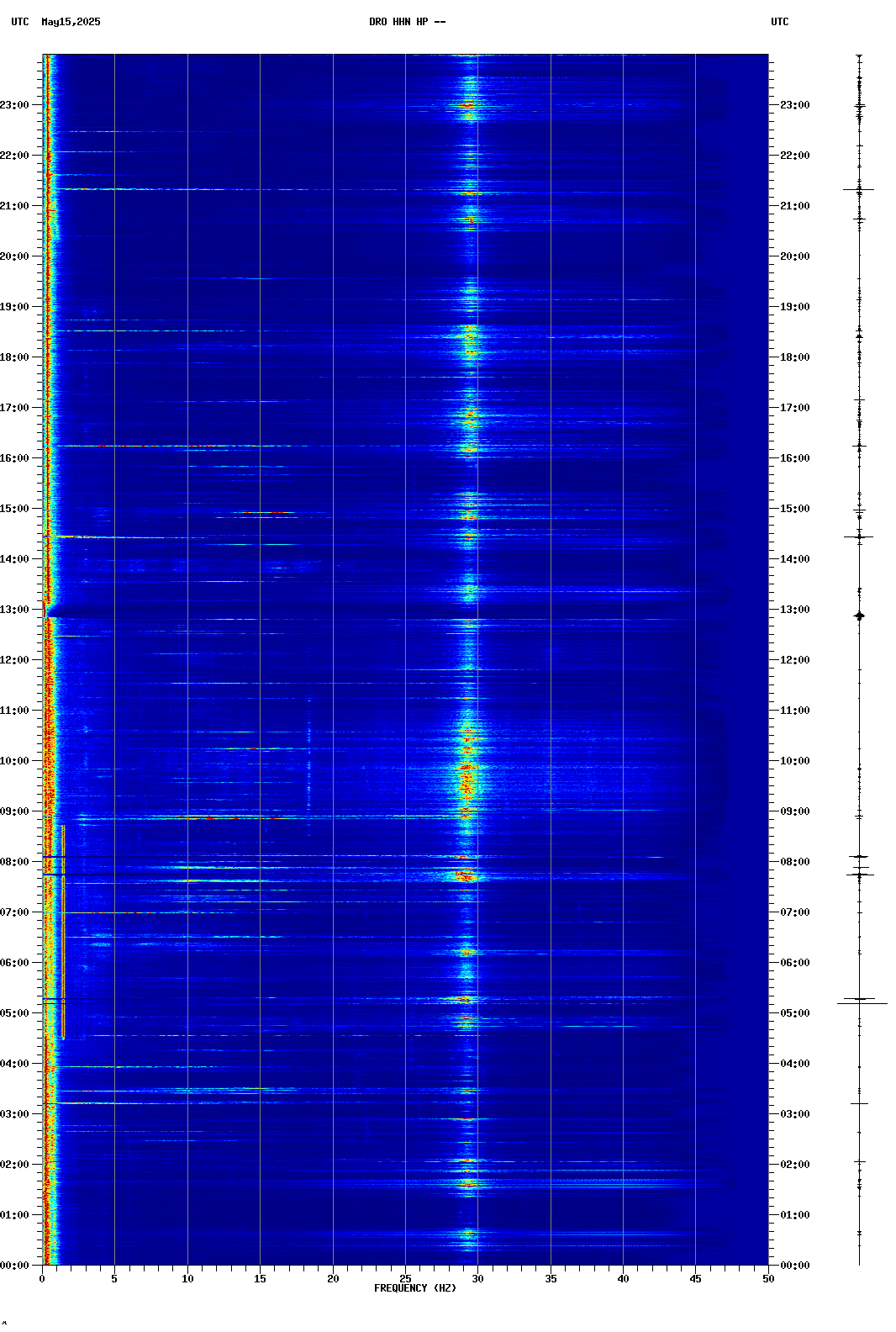This screenshot has height=1332, width=896.
Task: Click the 20 Hz tick label
Action: pos(333,1279)
